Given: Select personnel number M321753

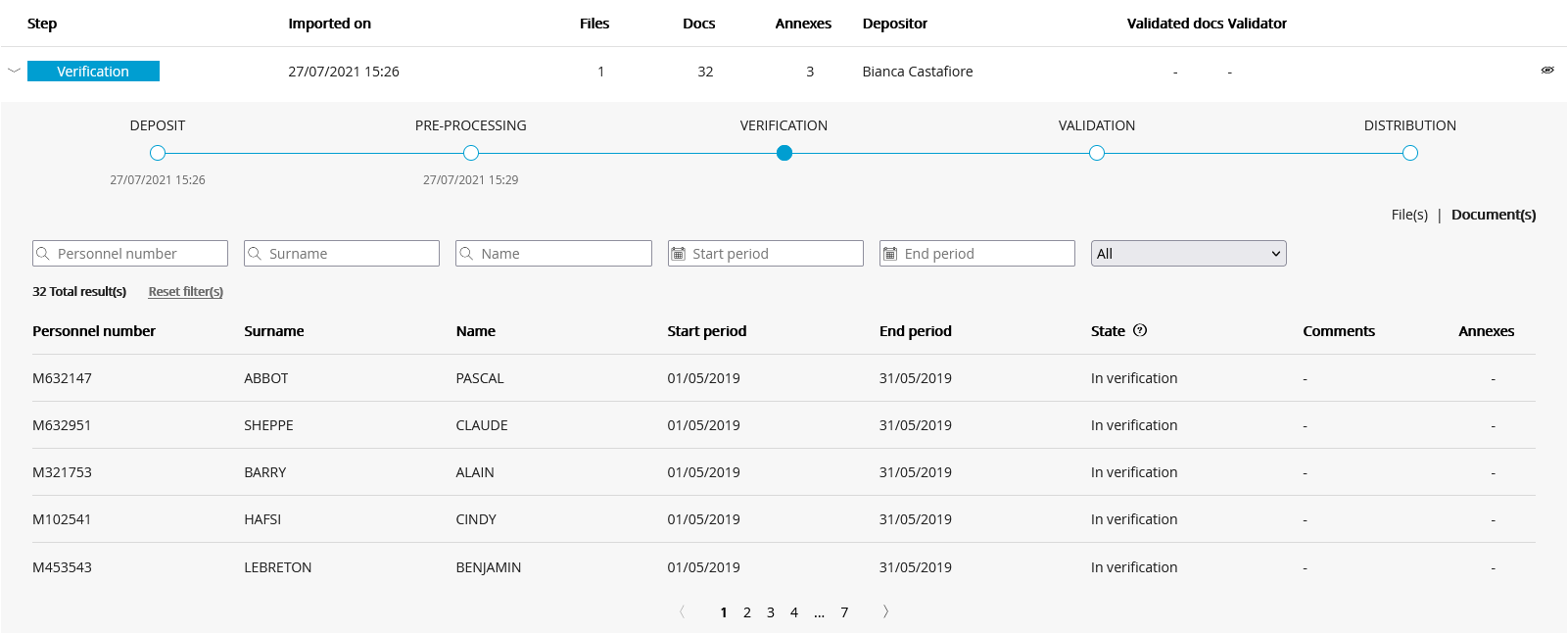Looking at the screenshot, I should (x=63, y=472).
